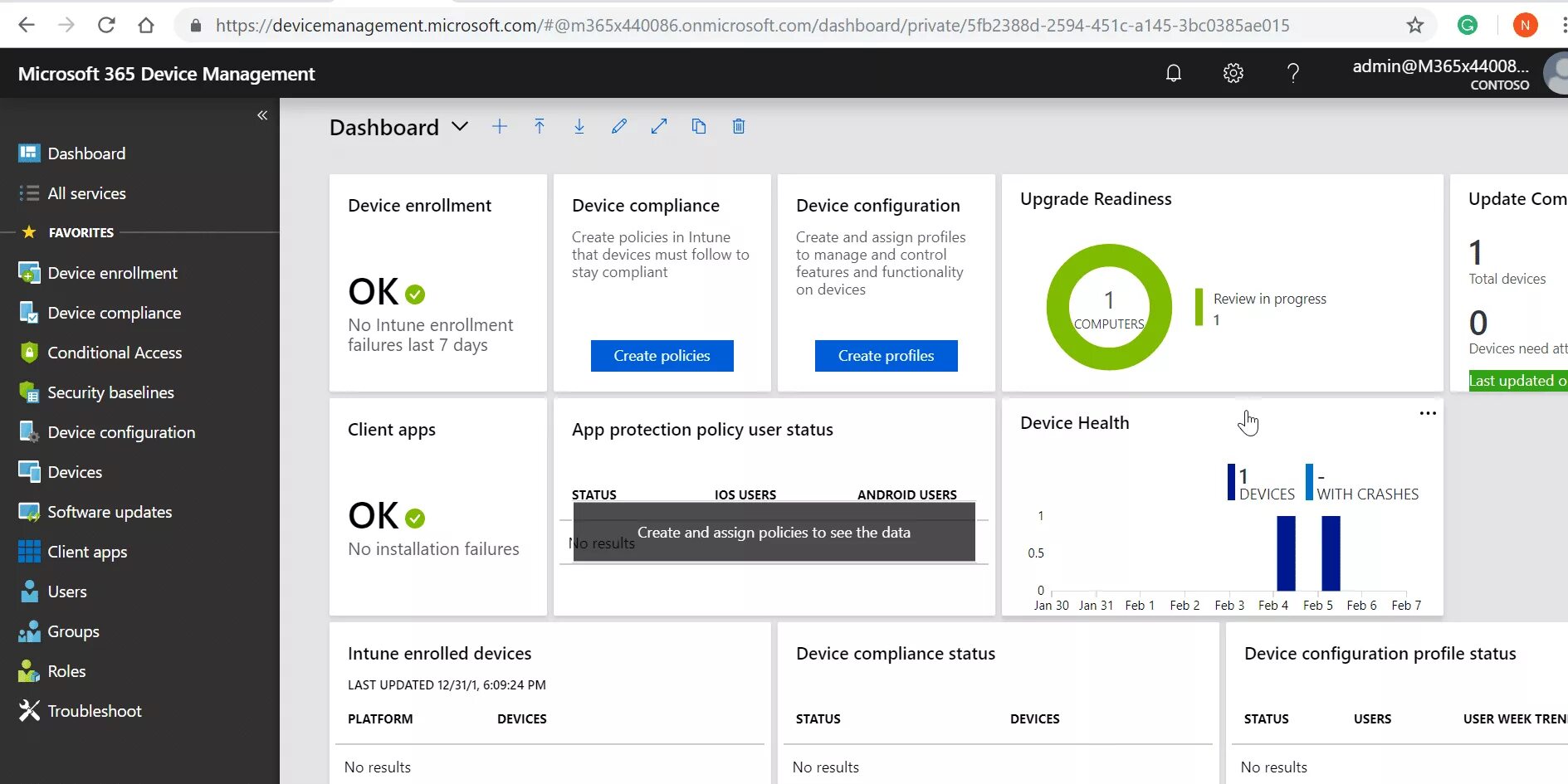Click the Create profiles button
Screen dimensions: 1568x784
887,356
